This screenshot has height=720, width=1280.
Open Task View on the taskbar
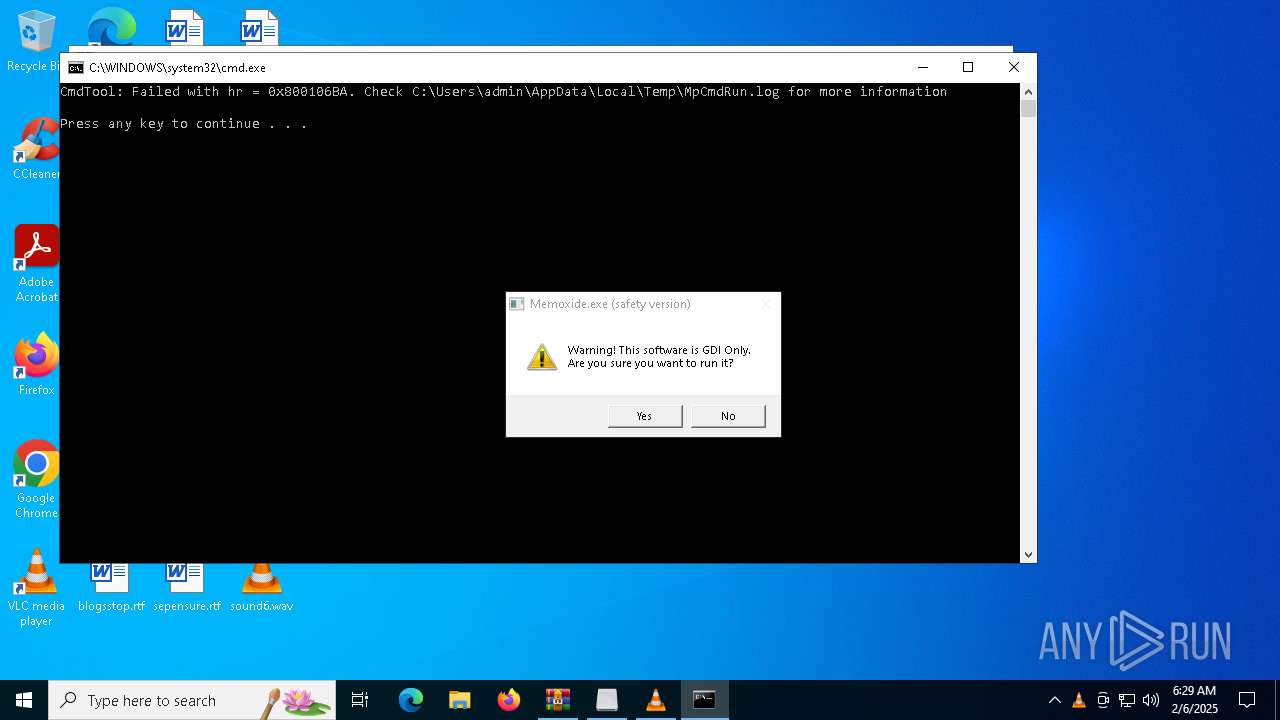coord(360,700)
